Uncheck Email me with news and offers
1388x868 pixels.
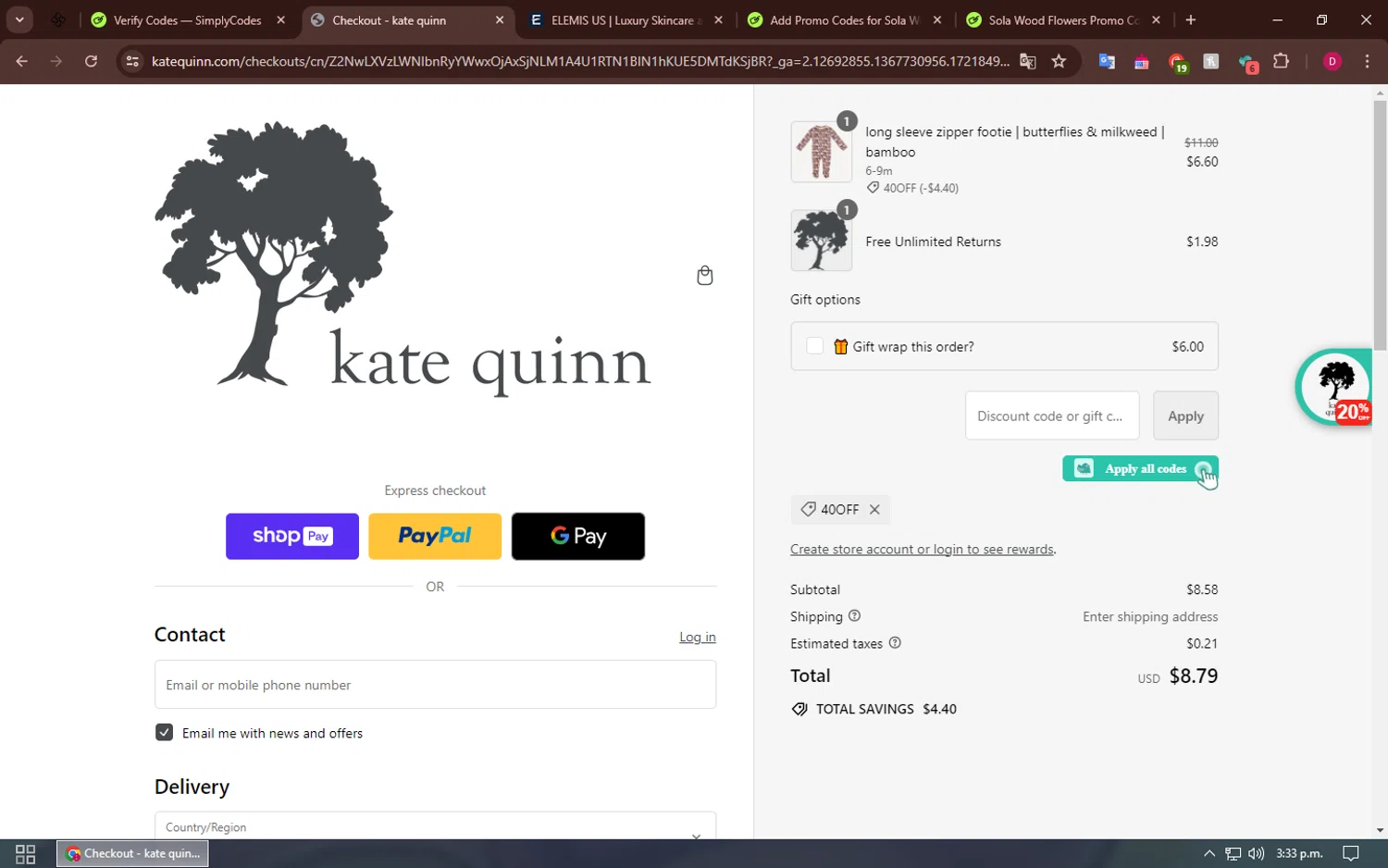[x=164, y=733]
